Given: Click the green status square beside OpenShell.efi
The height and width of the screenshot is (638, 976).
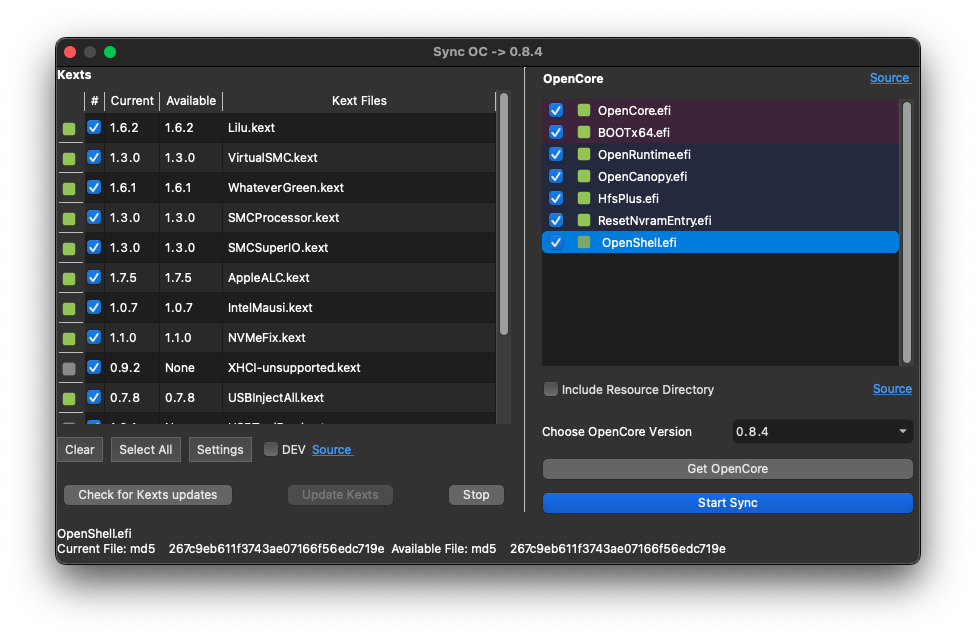Looking at the screenshot, I should [584, 242].
